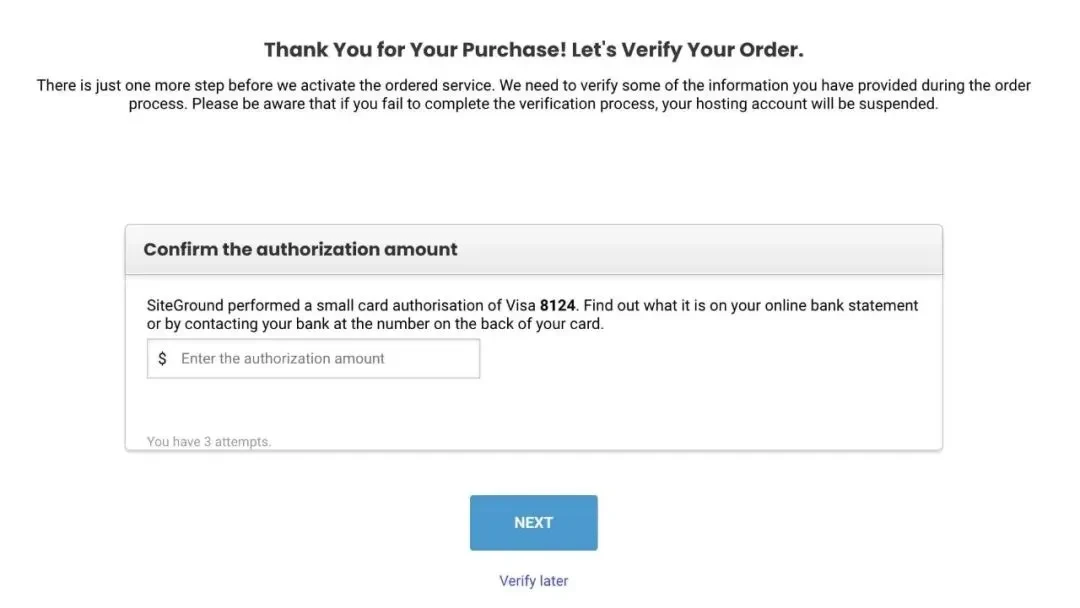The image size is (1080, 608).
Task: Click the 'You have 3 attempts' notice
Action: click(209, 442)
